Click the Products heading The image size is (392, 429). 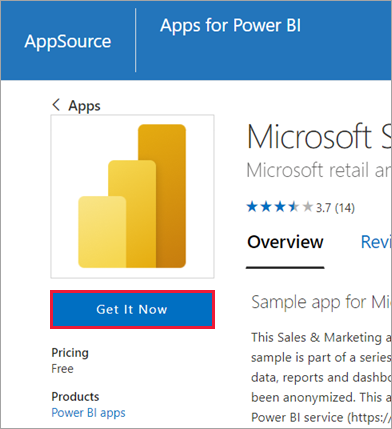(x=75, y=397)
